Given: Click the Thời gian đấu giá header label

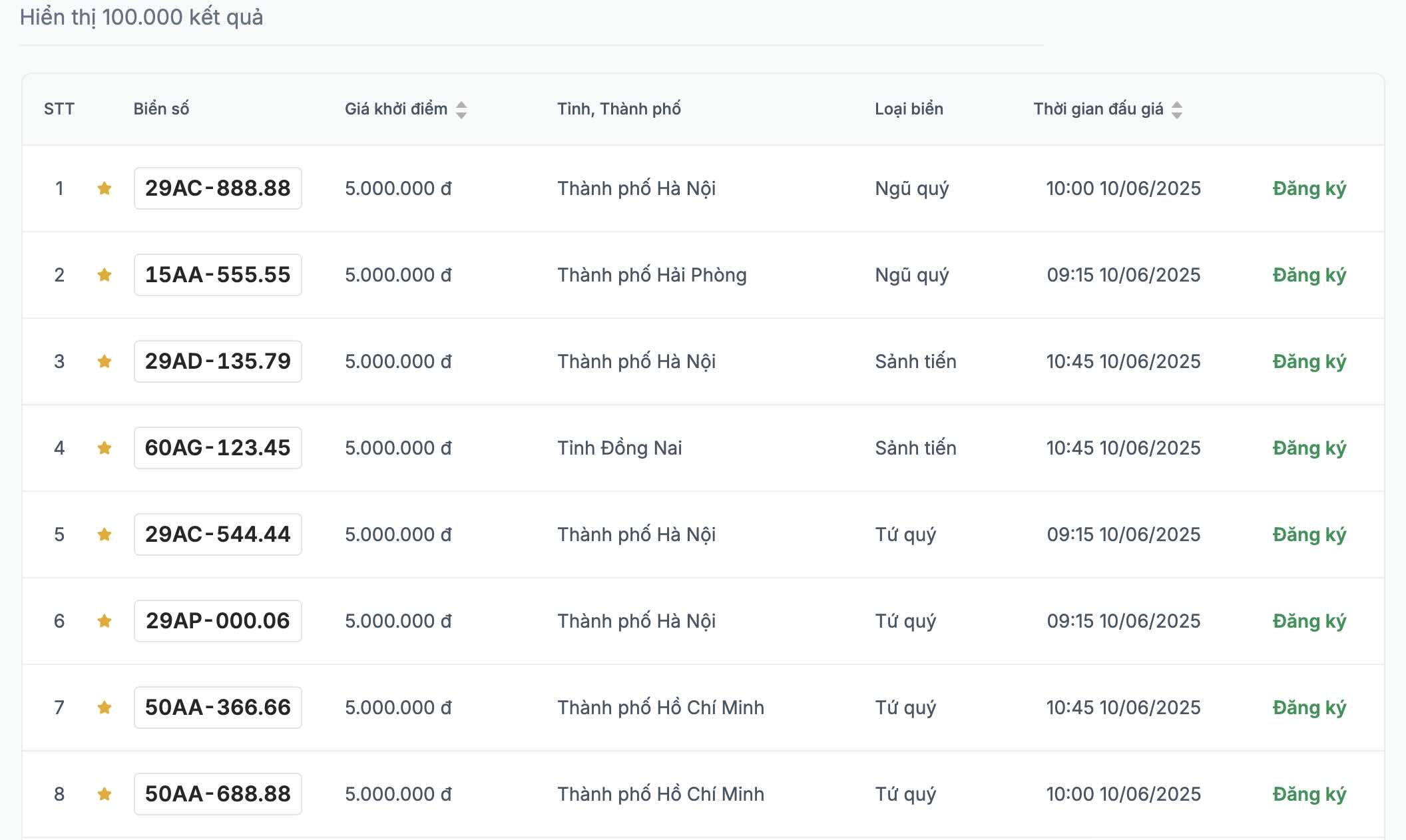Looking at the screenshot, I should pyautogui.click(x=1098, y=109).
